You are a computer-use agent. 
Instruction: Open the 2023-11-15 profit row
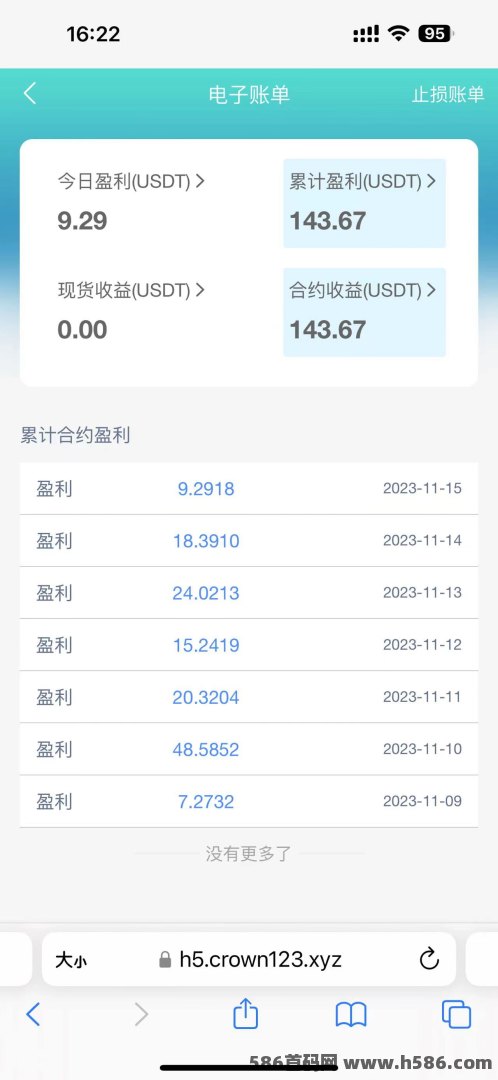pyautogui.click(x=249, y=488)
